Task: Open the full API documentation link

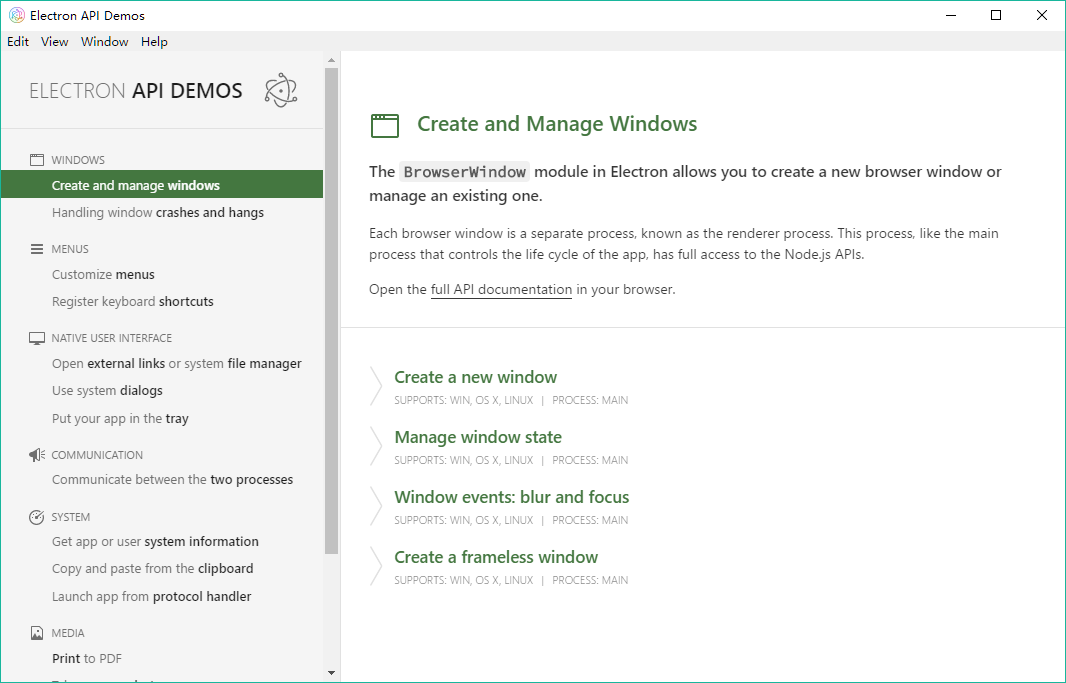Action: (501, 290)
